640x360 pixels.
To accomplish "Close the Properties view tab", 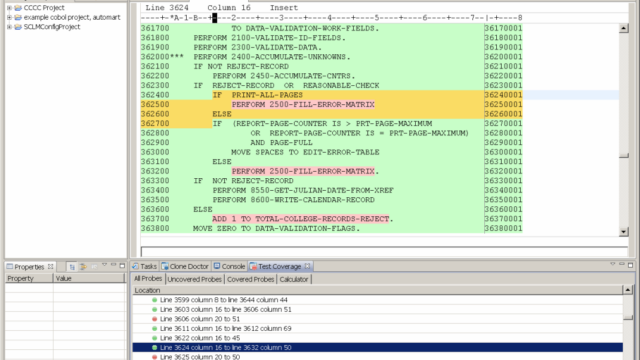I will pos(51,267).
